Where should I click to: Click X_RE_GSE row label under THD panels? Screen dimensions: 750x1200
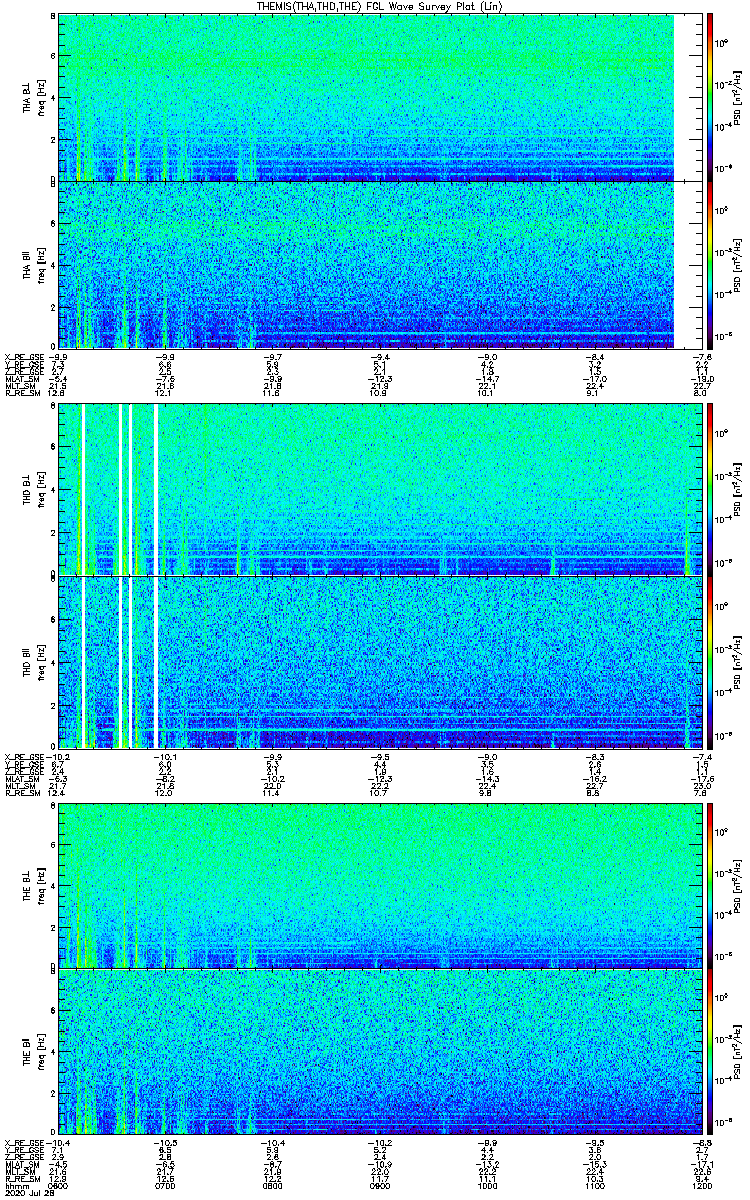coord(22,755)
